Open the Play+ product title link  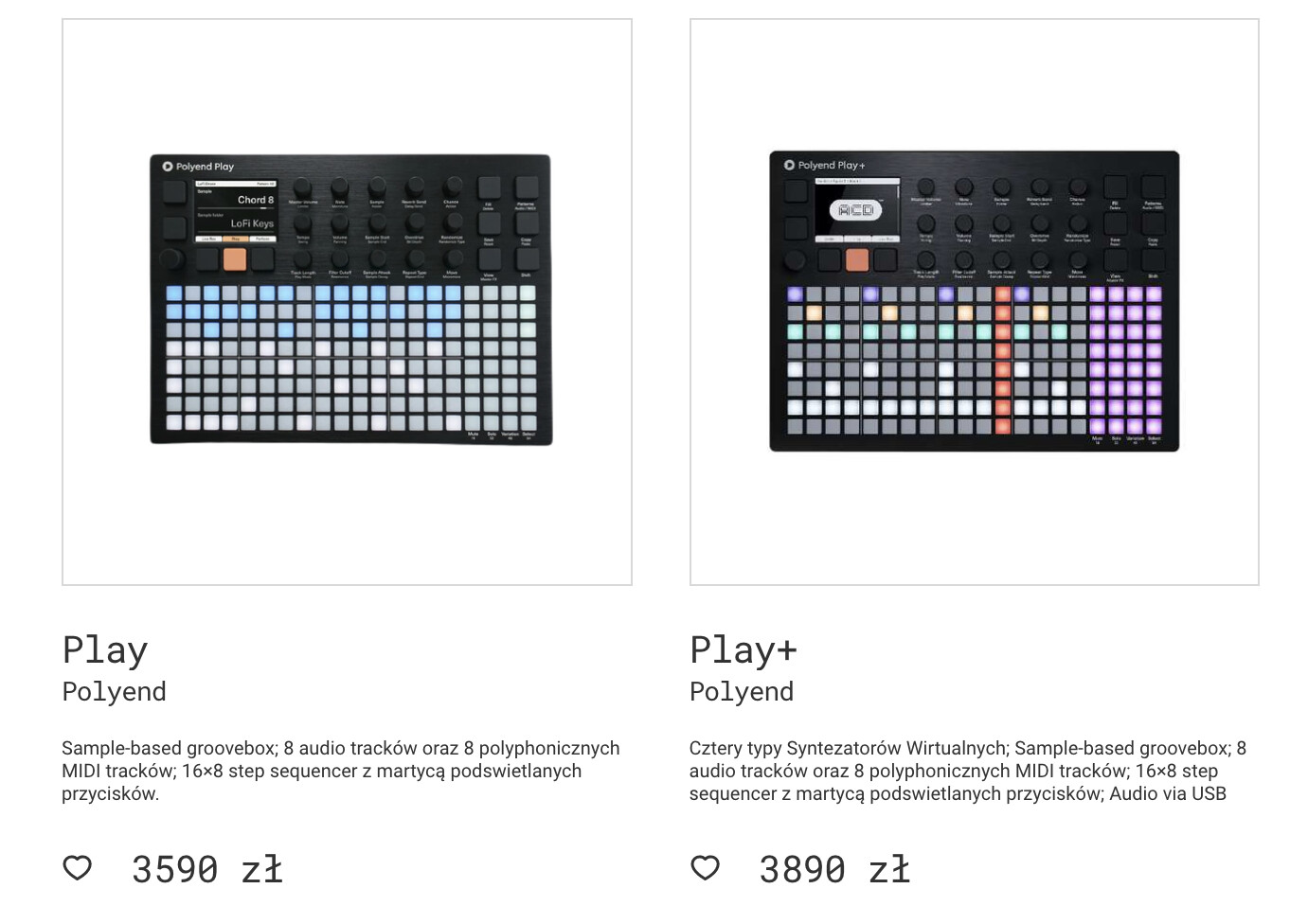coord(744,650)
